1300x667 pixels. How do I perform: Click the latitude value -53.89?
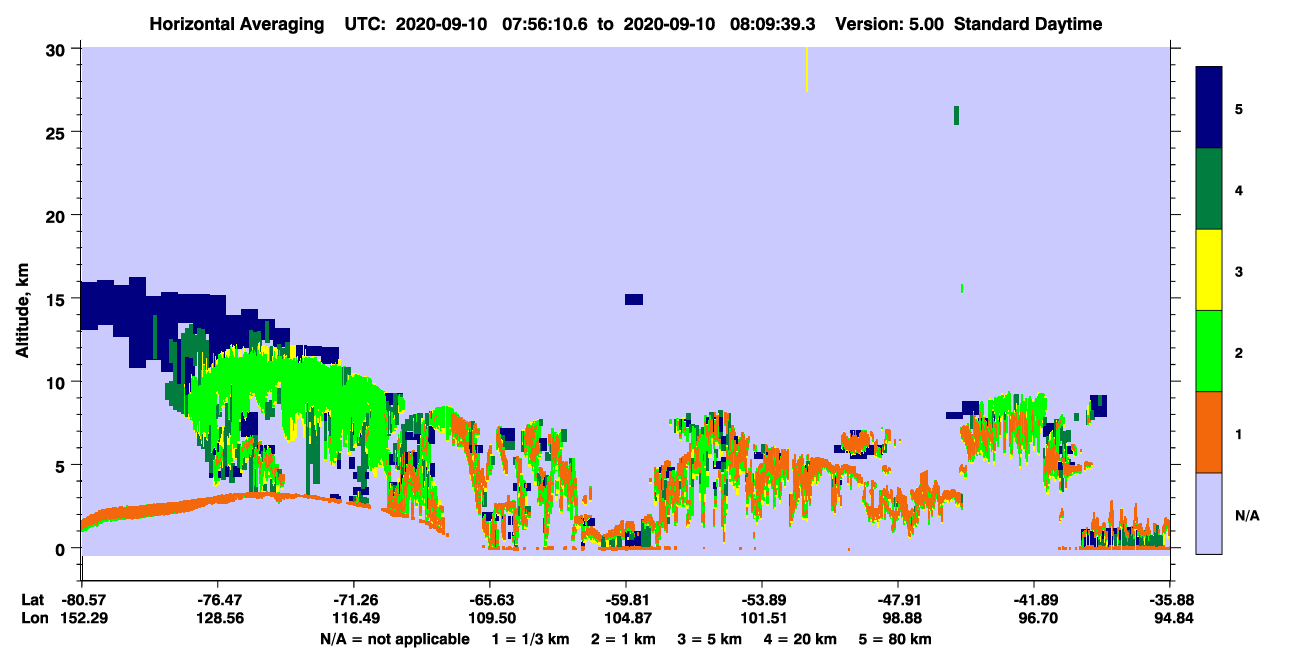[x=762, y=600]
